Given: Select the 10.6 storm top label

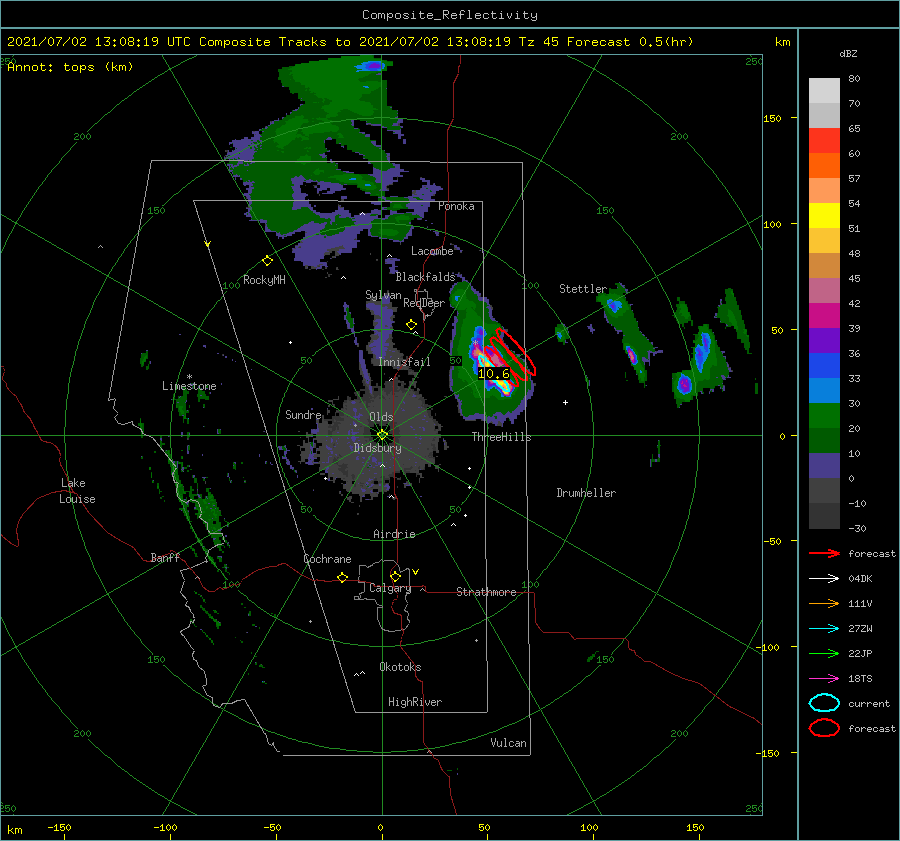Looking at the screenshot, I should point(494,374).
